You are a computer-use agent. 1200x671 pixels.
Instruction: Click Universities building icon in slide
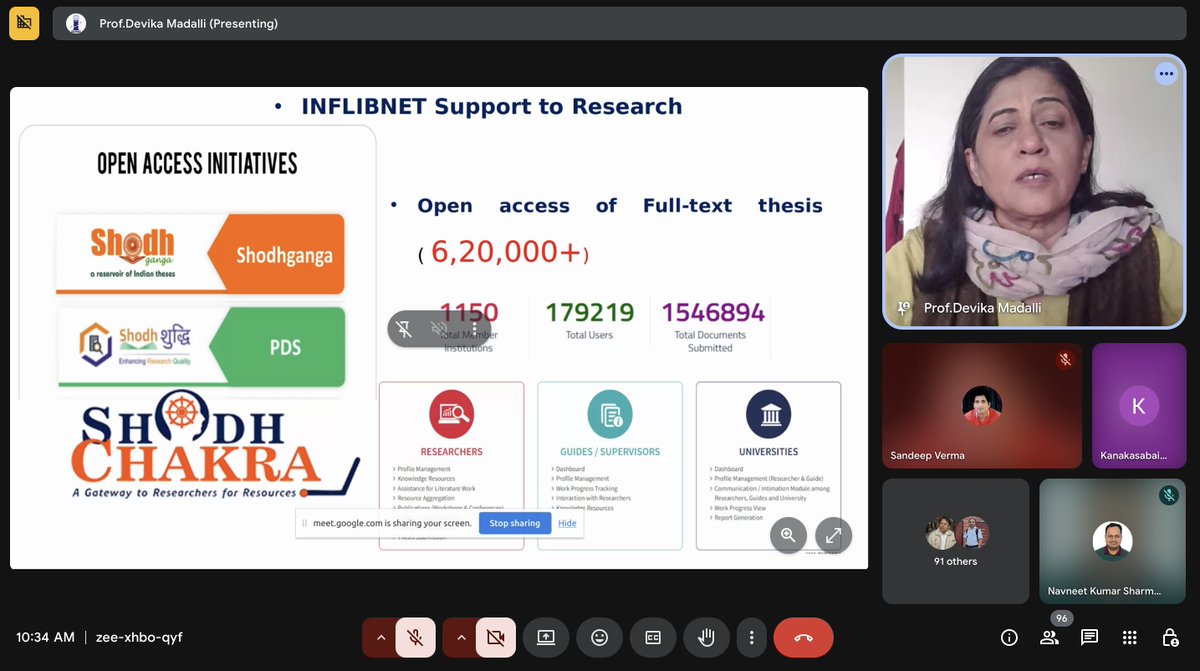click(x=768, y=414)
